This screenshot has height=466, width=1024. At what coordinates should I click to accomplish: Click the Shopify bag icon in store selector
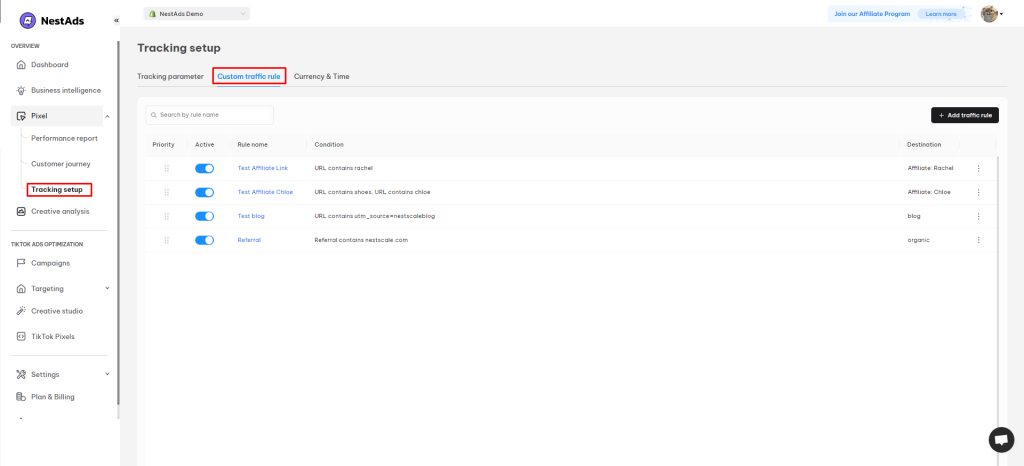(x=153, y=14)
